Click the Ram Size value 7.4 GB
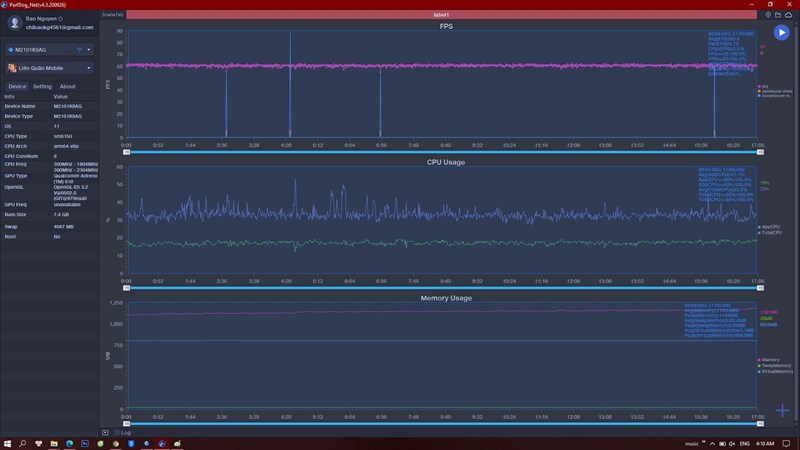This screenshot has height=450, width=800. [61, 215]
